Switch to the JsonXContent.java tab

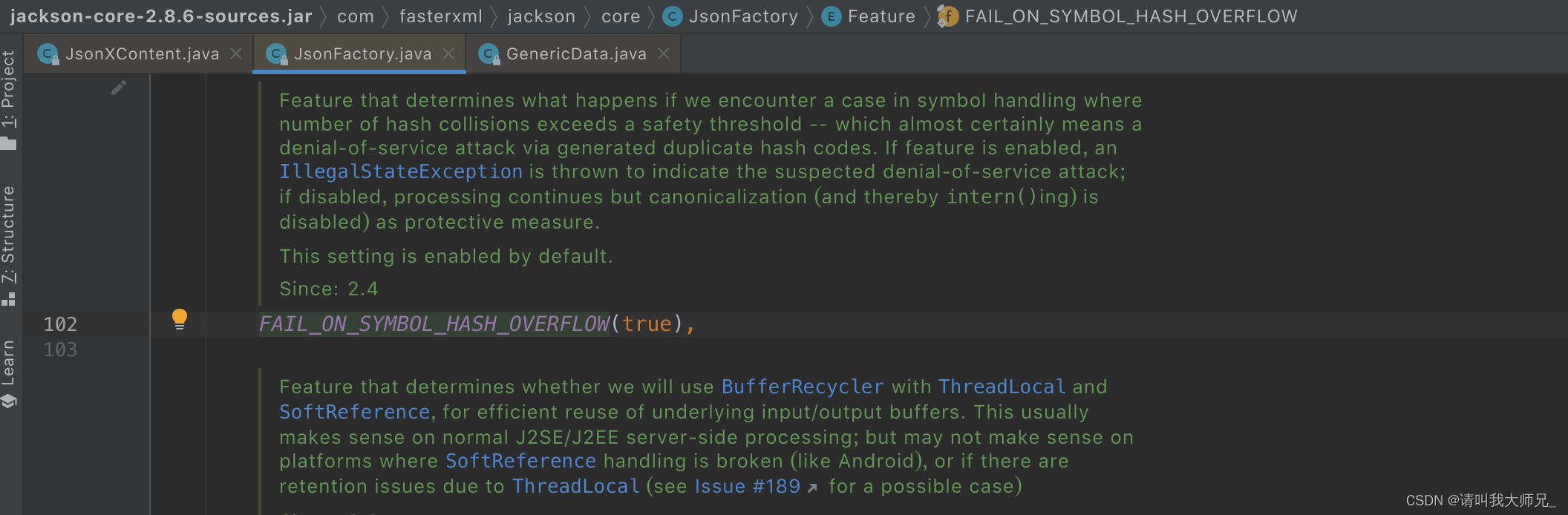141,53
